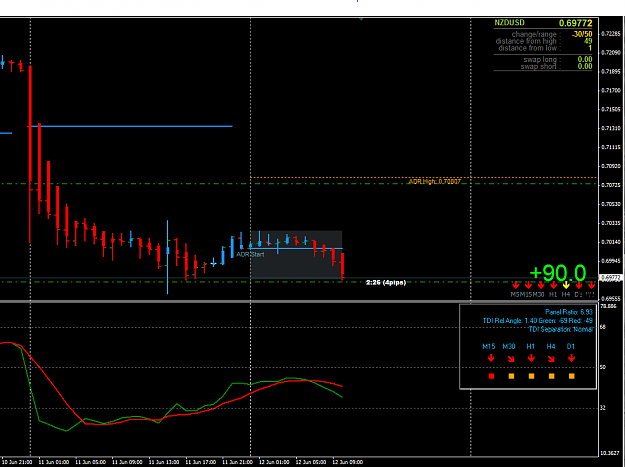Screen dimensions: 625x467
Task: Click the distance from high value 49
Action: [588, 41]
